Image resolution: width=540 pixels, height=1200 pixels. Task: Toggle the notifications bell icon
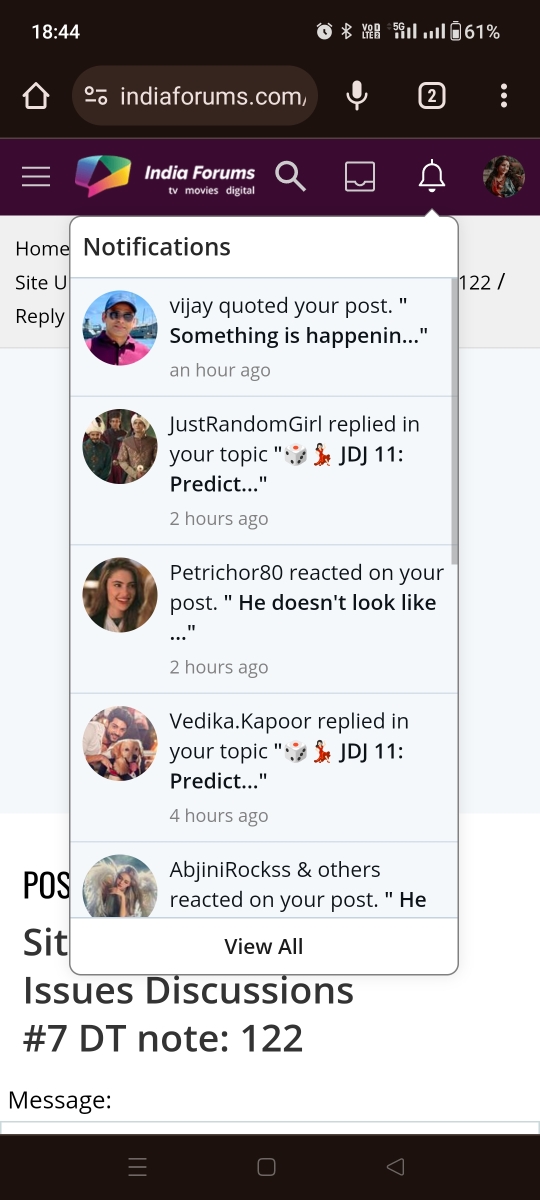(431, 177)
